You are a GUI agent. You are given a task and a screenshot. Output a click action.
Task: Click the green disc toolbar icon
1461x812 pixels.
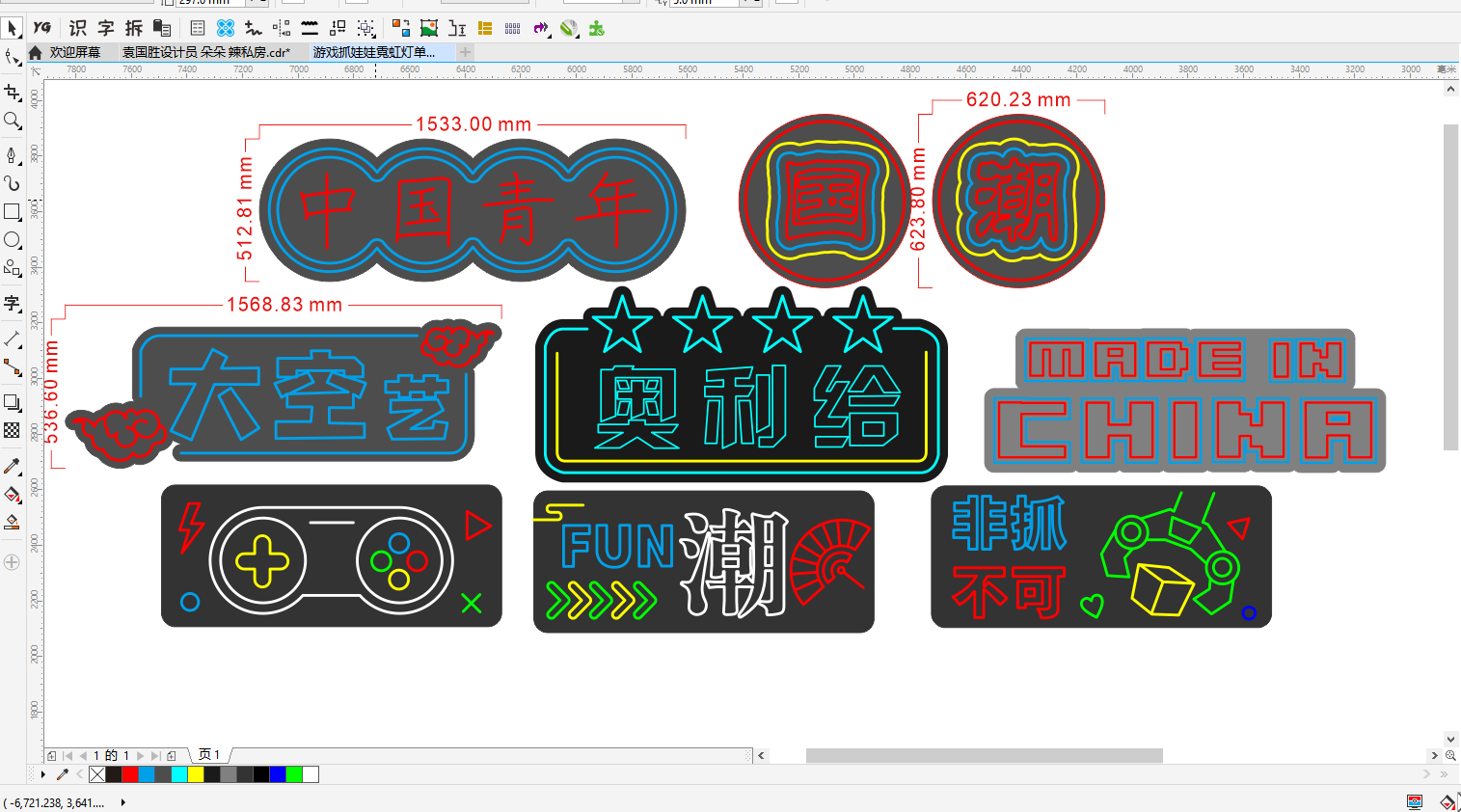pos(569,28)
